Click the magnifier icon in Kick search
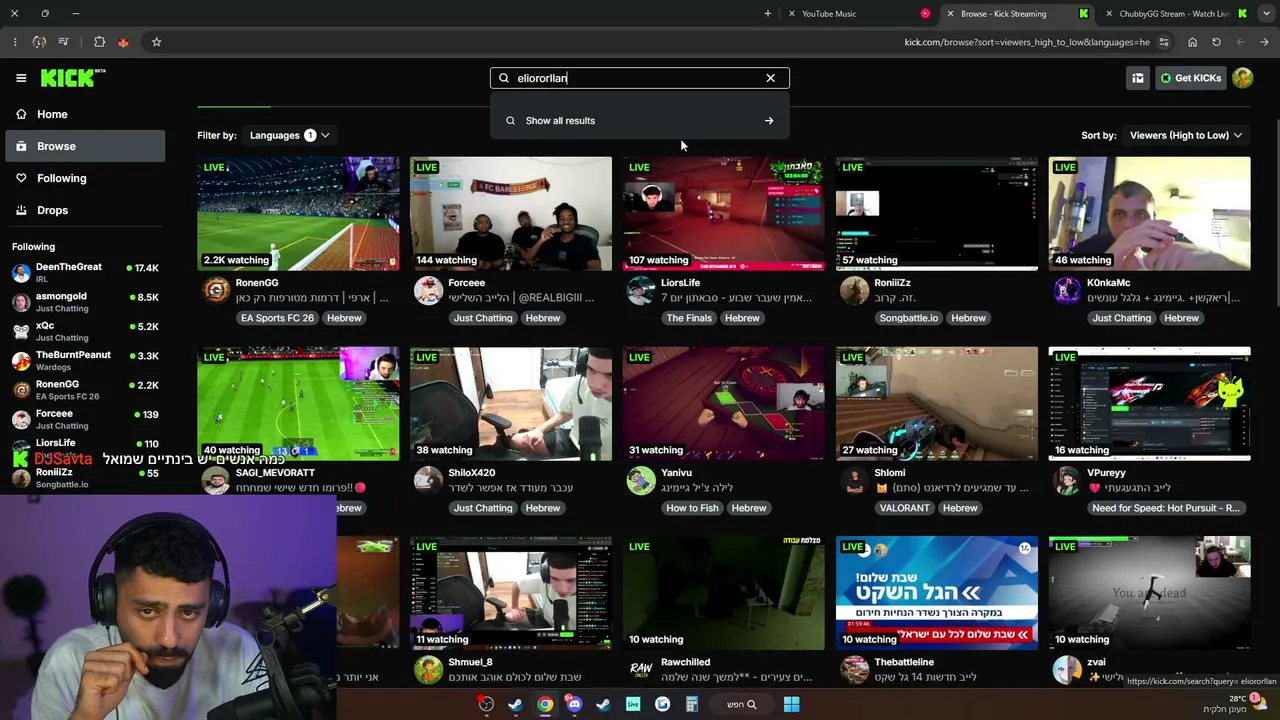 504,78
